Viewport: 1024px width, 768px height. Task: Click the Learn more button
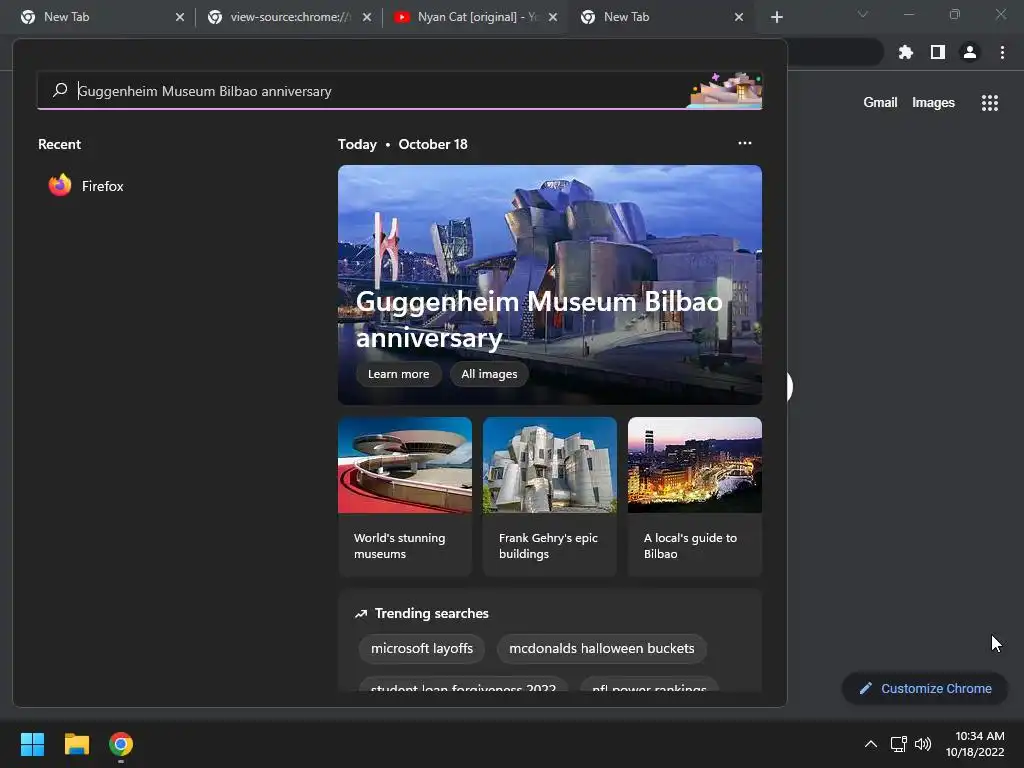pos(398,374)
